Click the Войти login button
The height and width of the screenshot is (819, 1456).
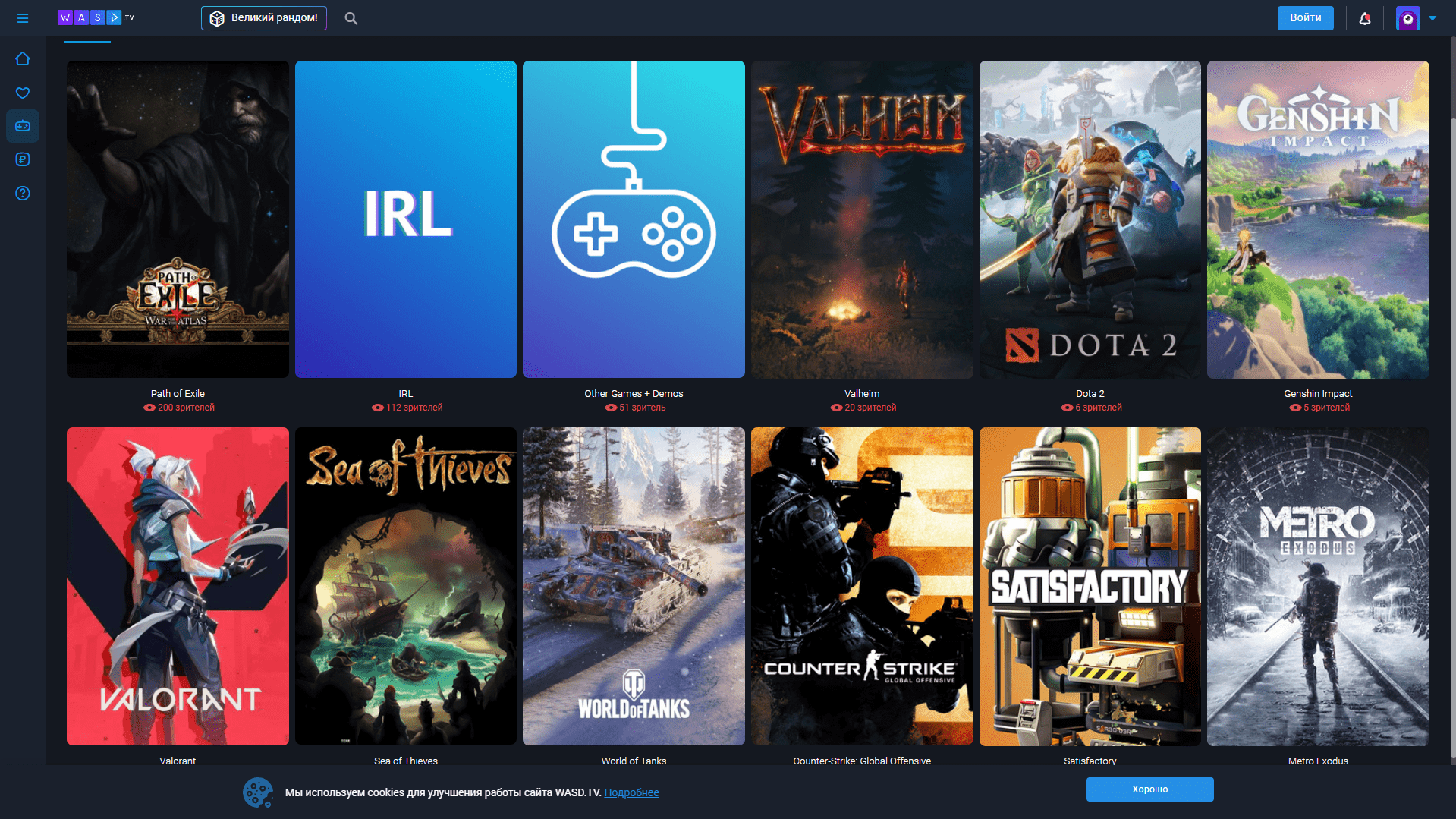(1305, 18)
